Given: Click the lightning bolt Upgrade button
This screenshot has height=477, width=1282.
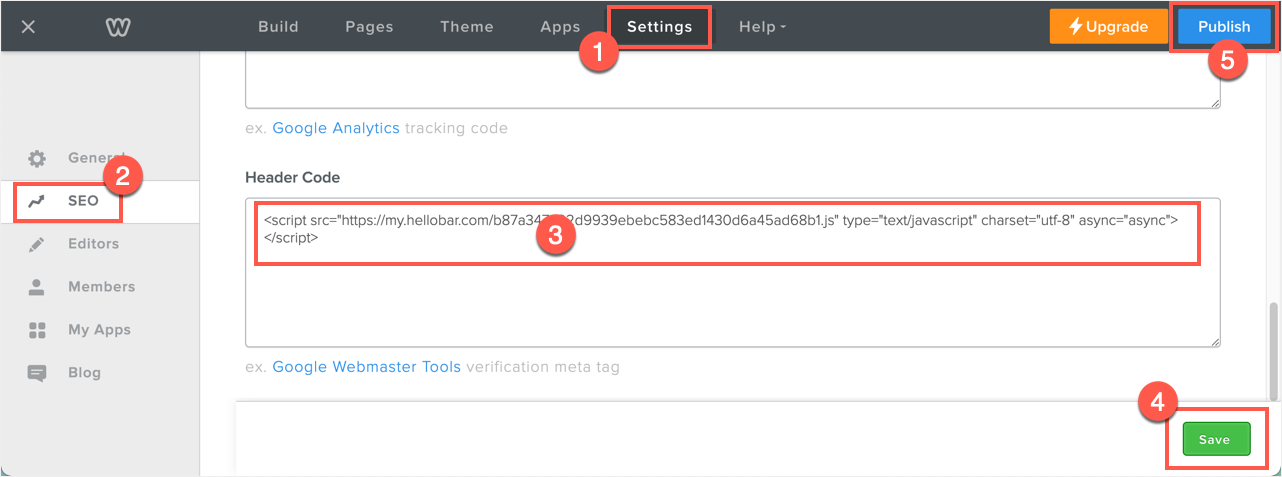Looking at the screenshot, I should point(1109,27).
